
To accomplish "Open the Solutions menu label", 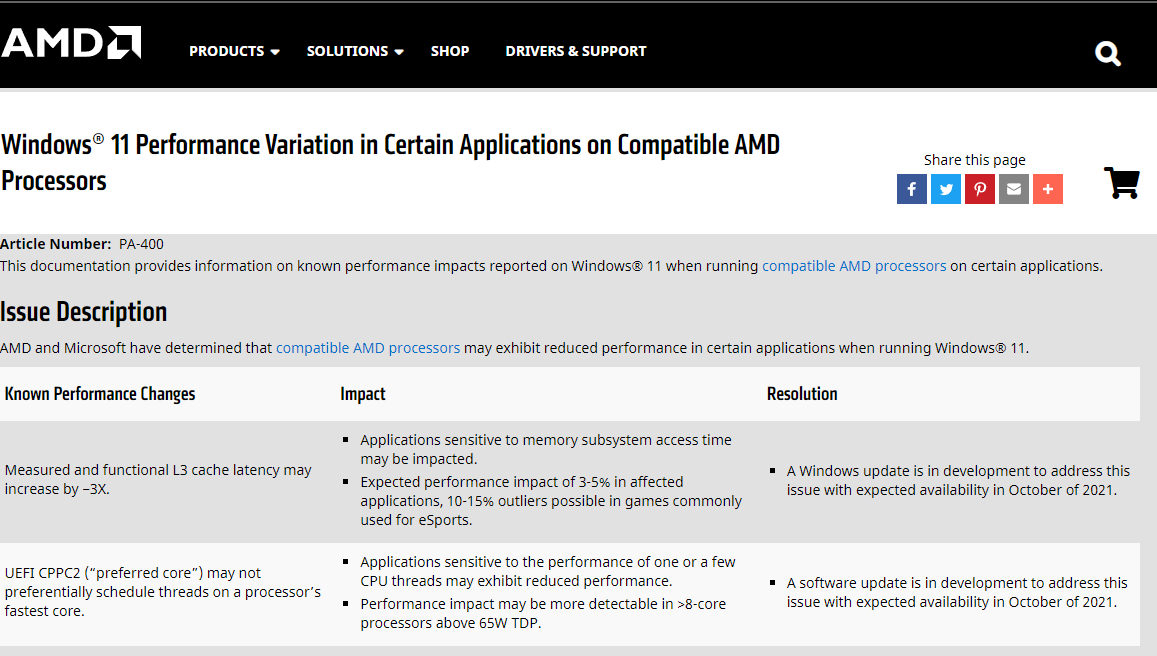I will (x=347, y=51).
